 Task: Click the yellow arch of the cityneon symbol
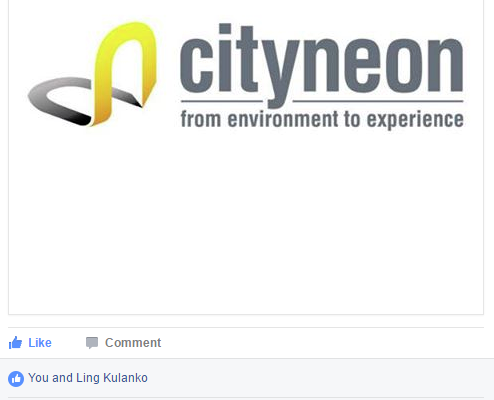pyautogui.click(x=125, y=72)
